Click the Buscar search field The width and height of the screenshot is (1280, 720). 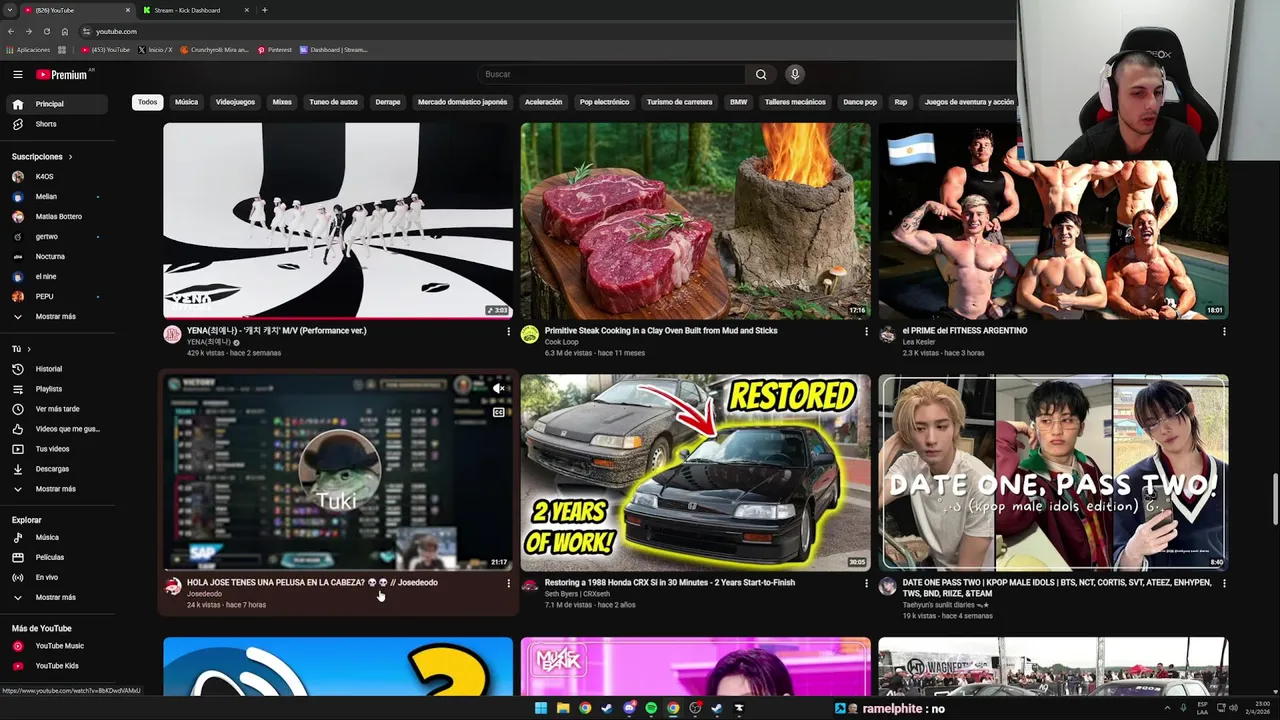coord(612,74)
